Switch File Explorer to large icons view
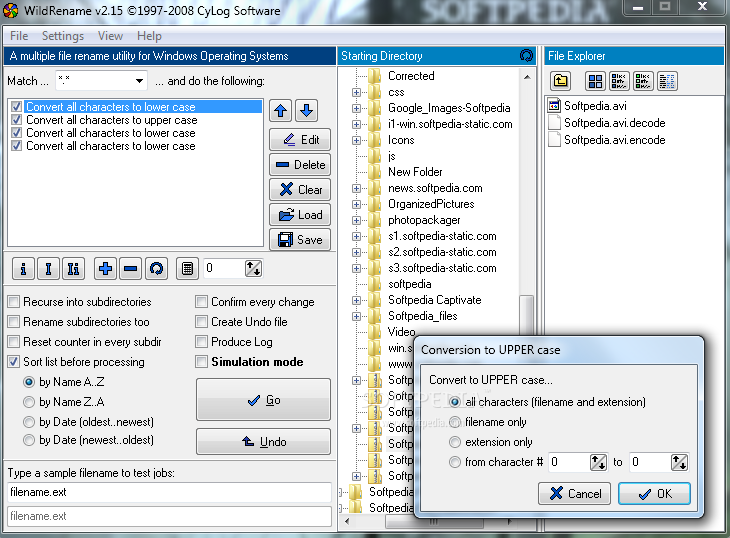 click(x=595, y=81)
